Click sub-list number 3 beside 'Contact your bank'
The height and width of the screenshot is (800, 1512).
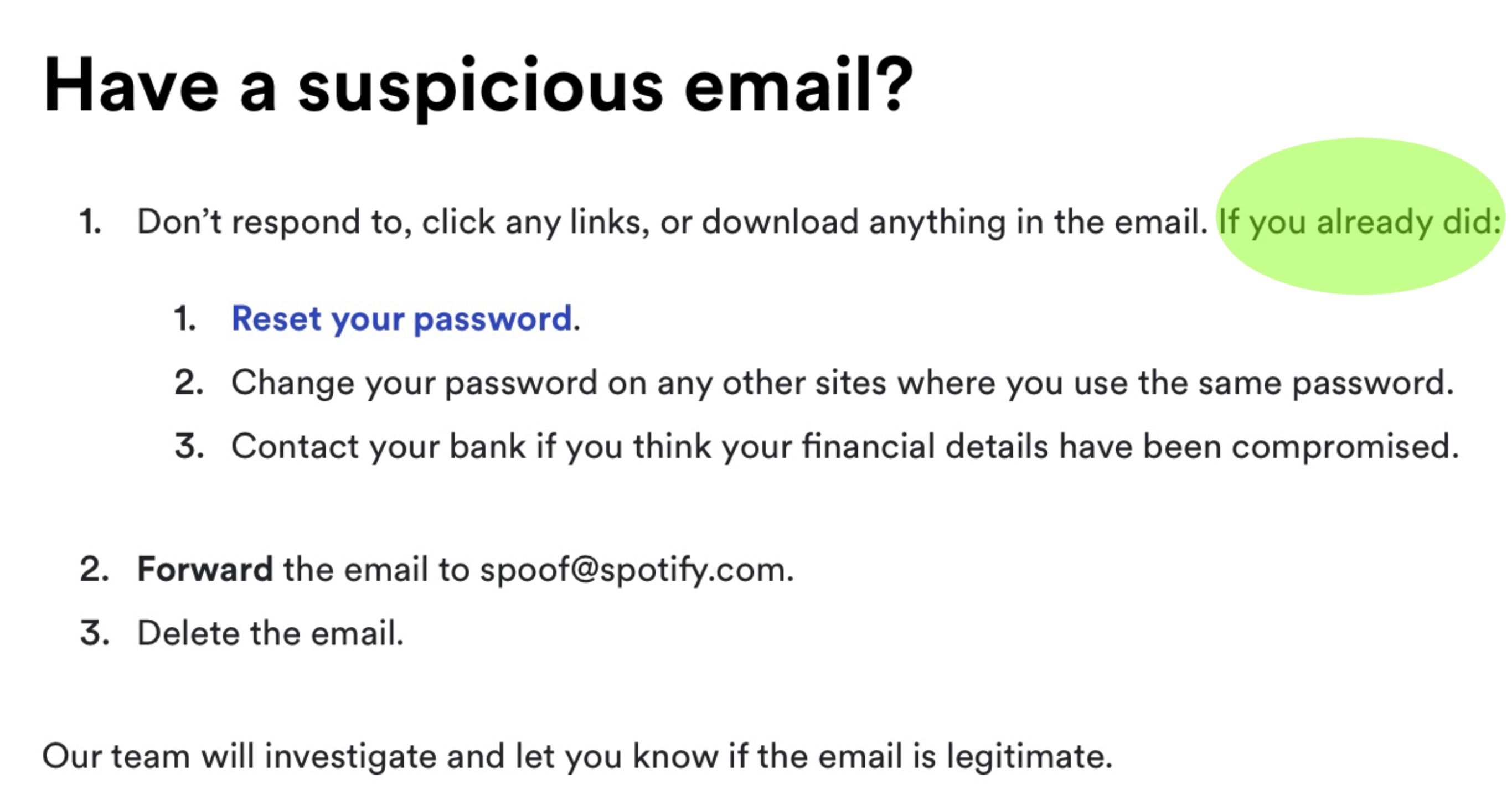189,447
